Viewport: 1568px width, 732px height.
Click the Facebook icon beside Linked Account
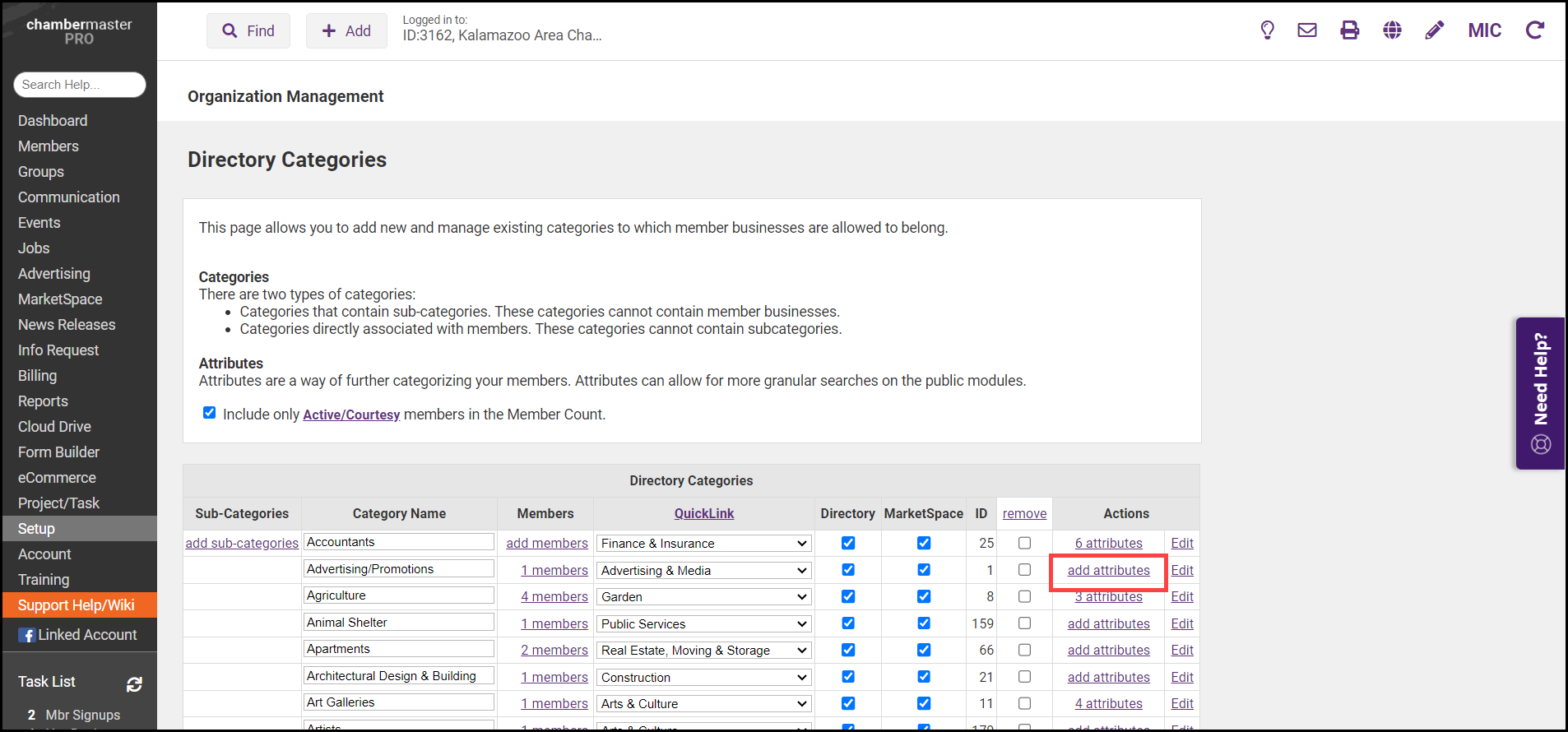pos(27,636)
